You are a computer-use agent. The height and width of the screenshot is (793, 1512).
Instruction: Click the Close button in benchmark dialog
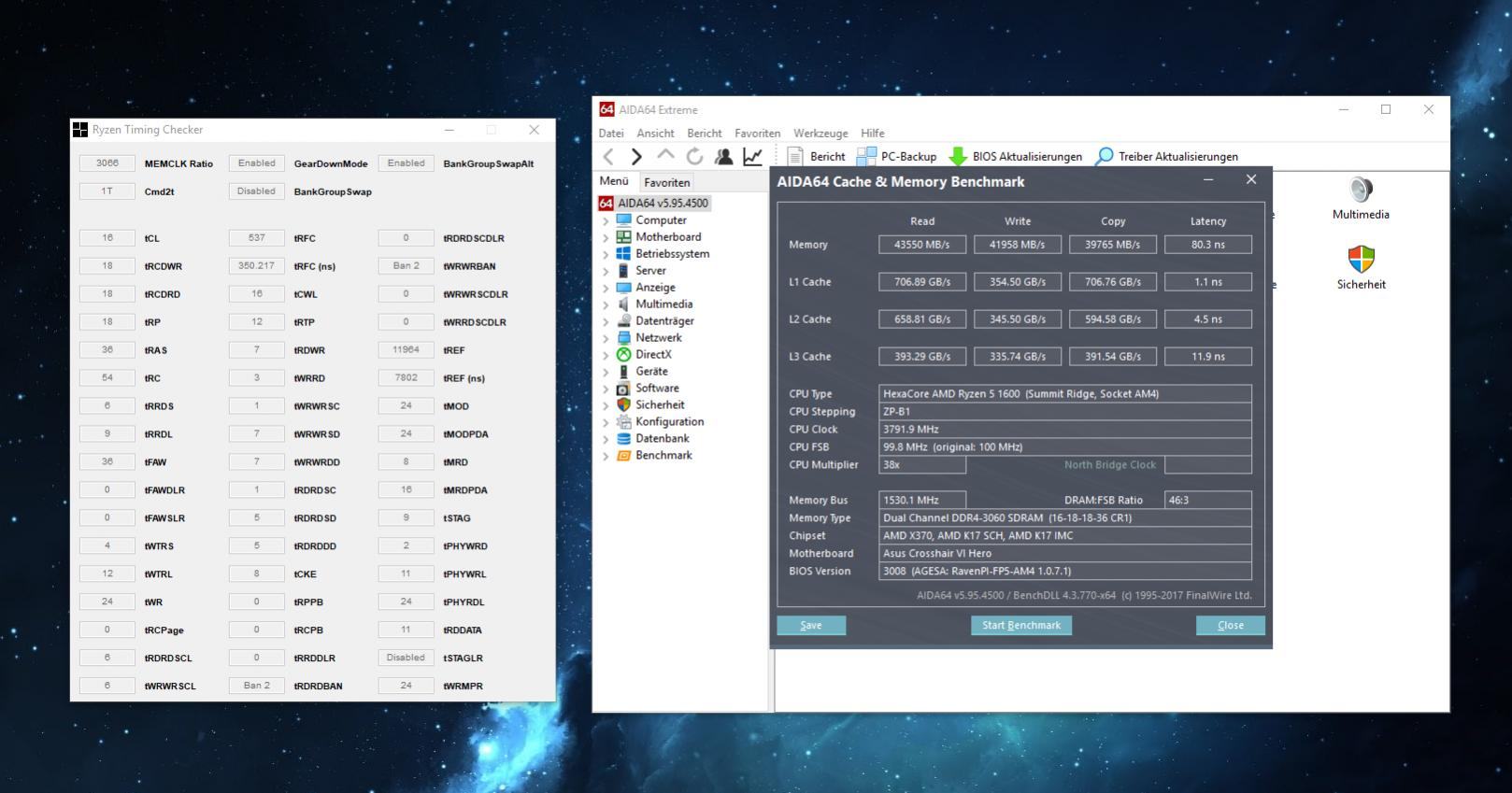[1231, 626]
